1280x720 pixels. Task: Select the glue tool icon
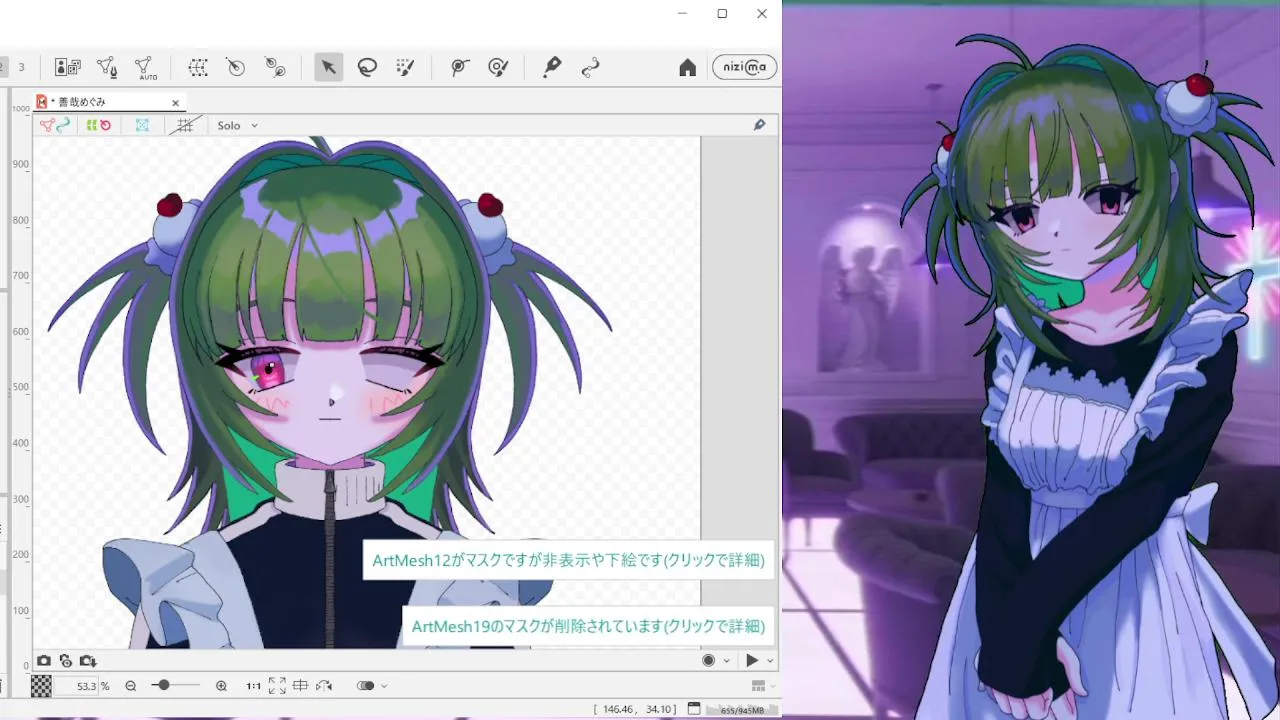[459, 67]
